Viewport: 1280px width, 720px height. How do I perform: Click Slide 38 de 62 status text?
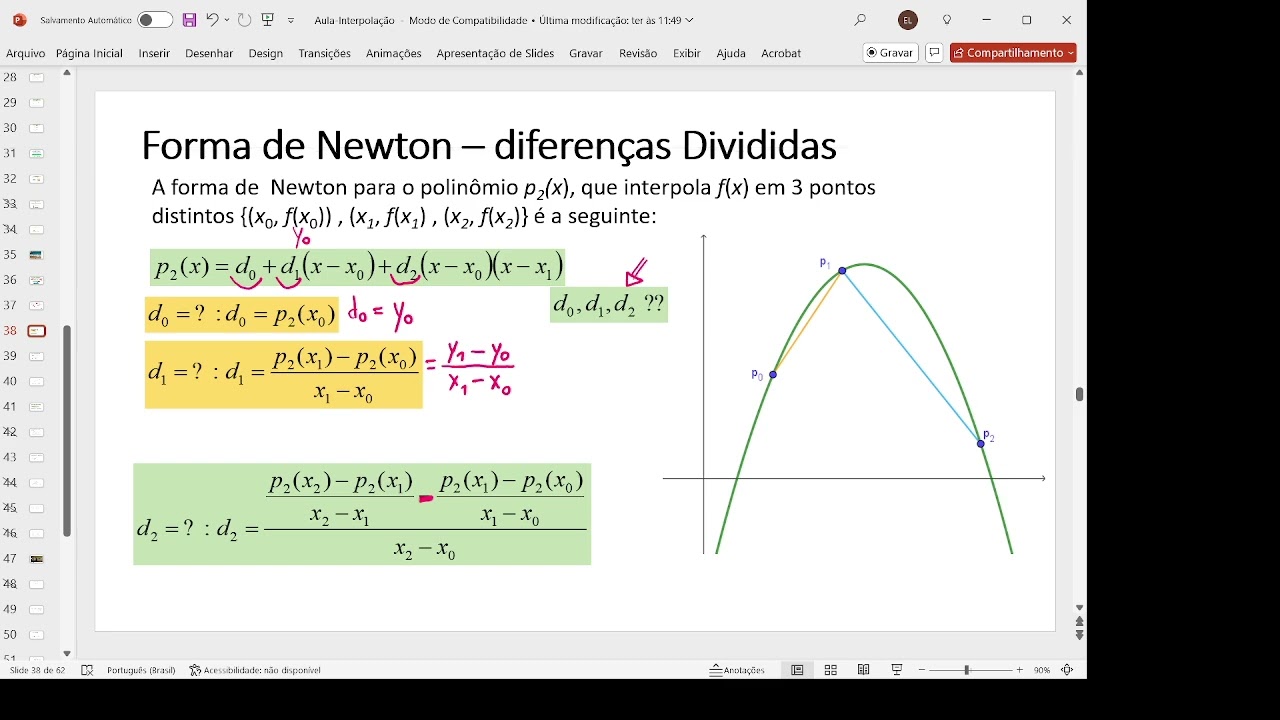click(38, 670)
